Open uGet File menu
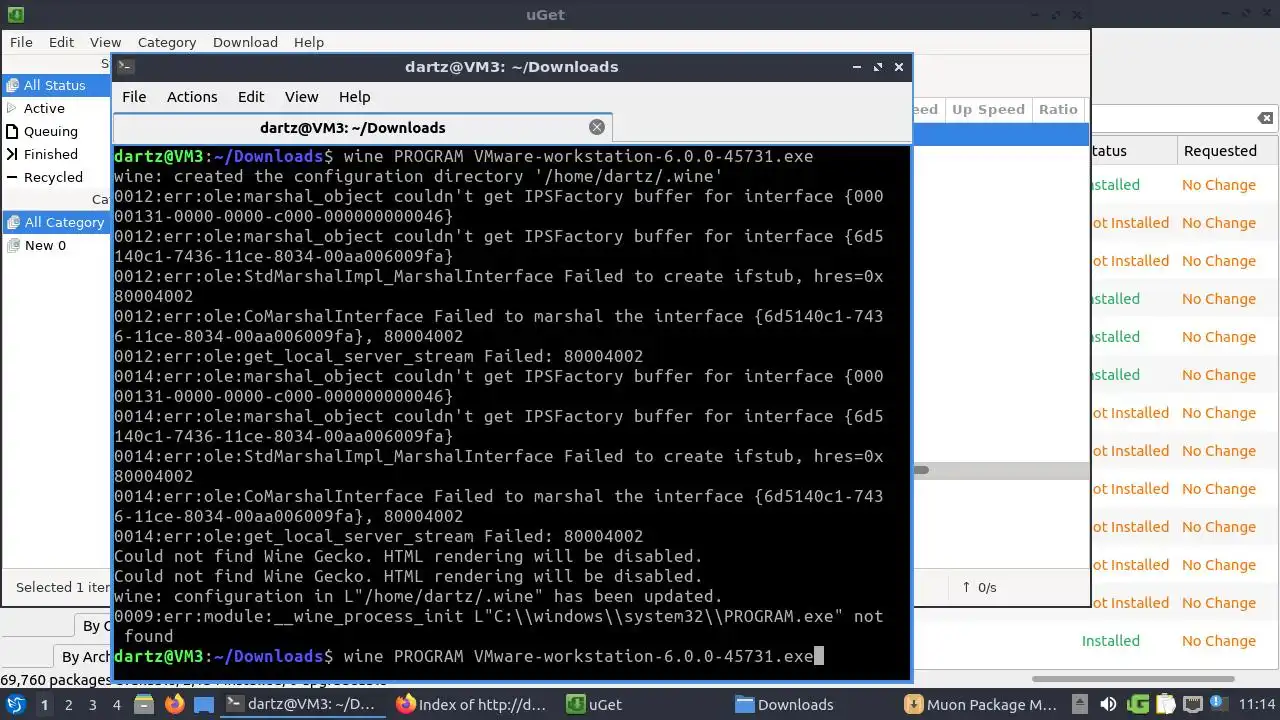The width and height of the screenshot is (1280, 720). (21, 42)
